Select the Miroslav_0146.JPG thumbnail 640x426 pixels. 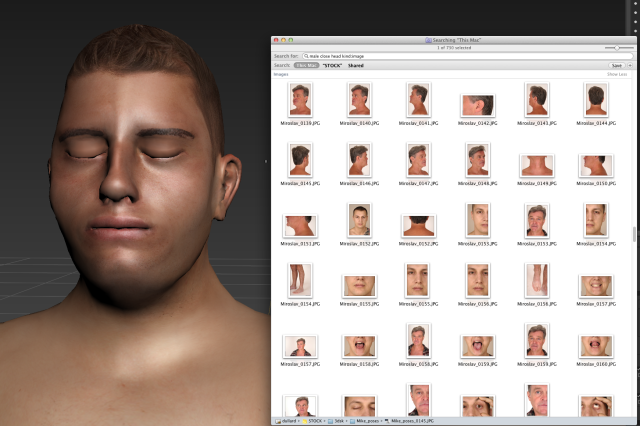(359, 160)
